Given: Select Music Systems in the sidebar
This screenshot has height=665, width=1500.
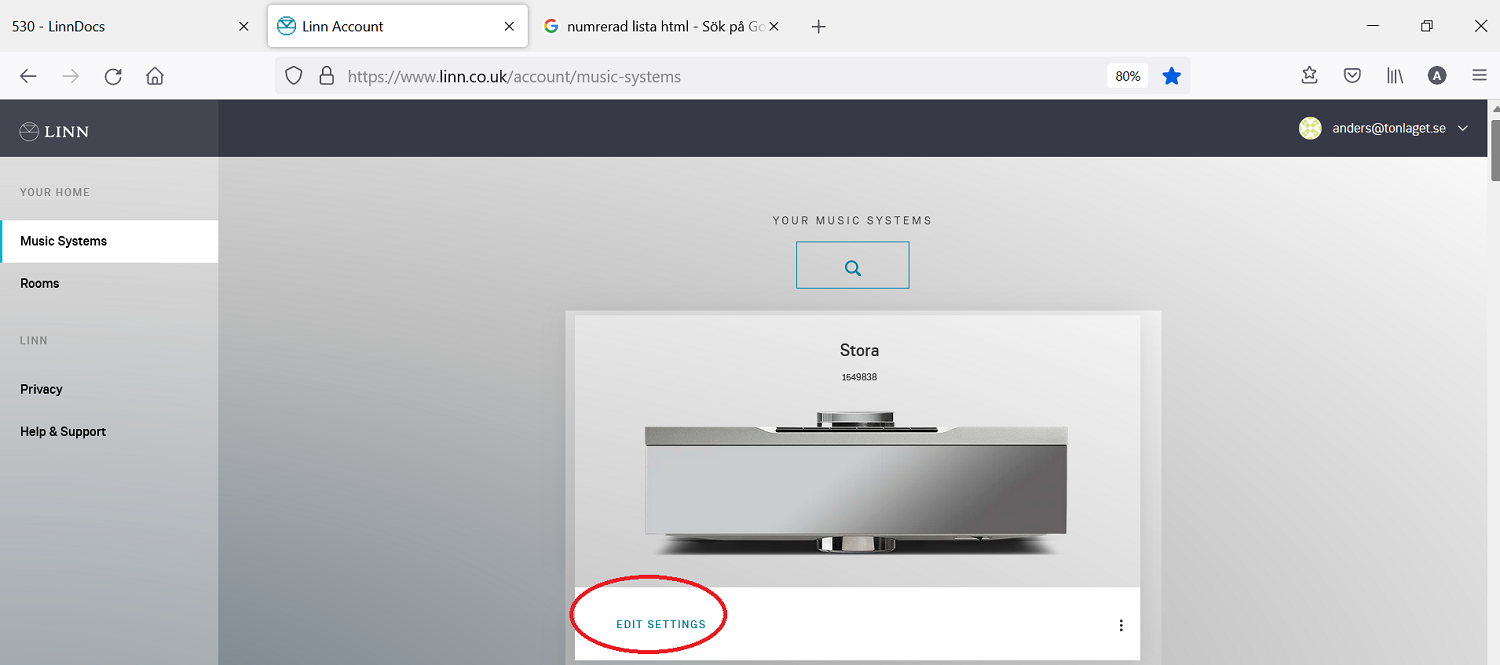Looking at the screenshot, I should [109, 241].
